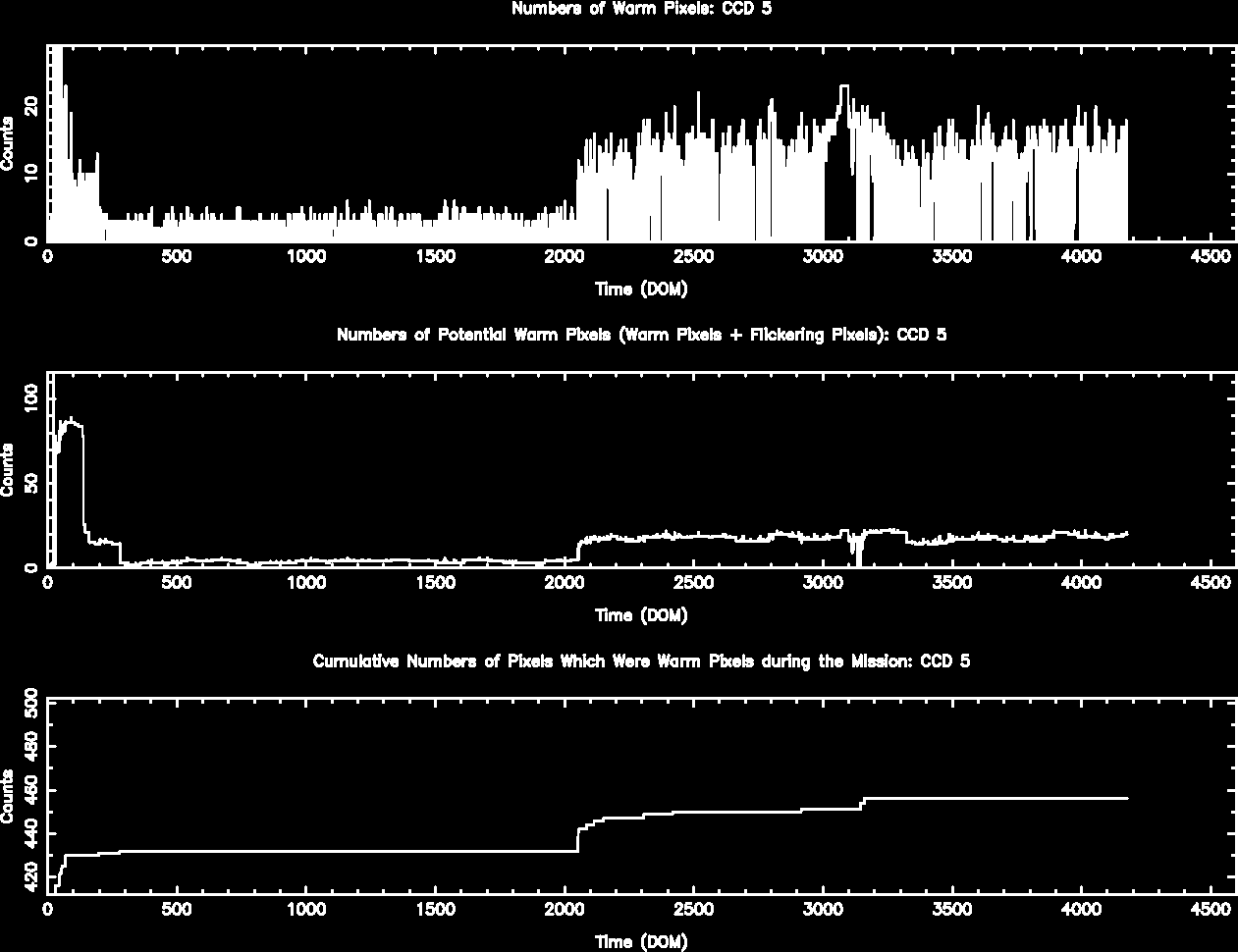Viewport: 1238px width, 952px height.
Task: Click the 'Numbers of Warm Pixels: CCD 5' title
Action: (641, 9)
